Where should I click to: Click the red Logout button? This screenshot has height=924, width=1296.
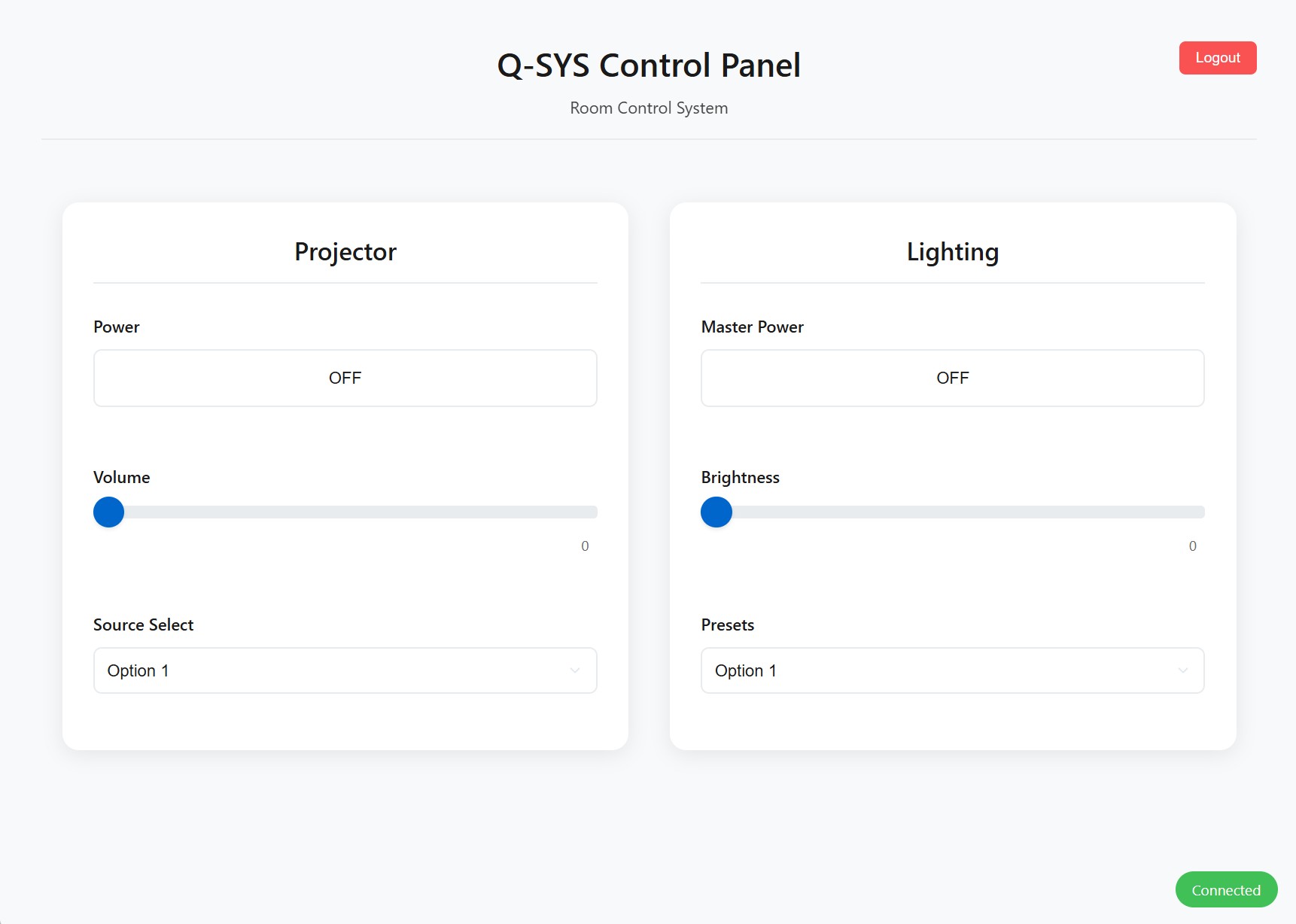click(x=1217, y=58)
